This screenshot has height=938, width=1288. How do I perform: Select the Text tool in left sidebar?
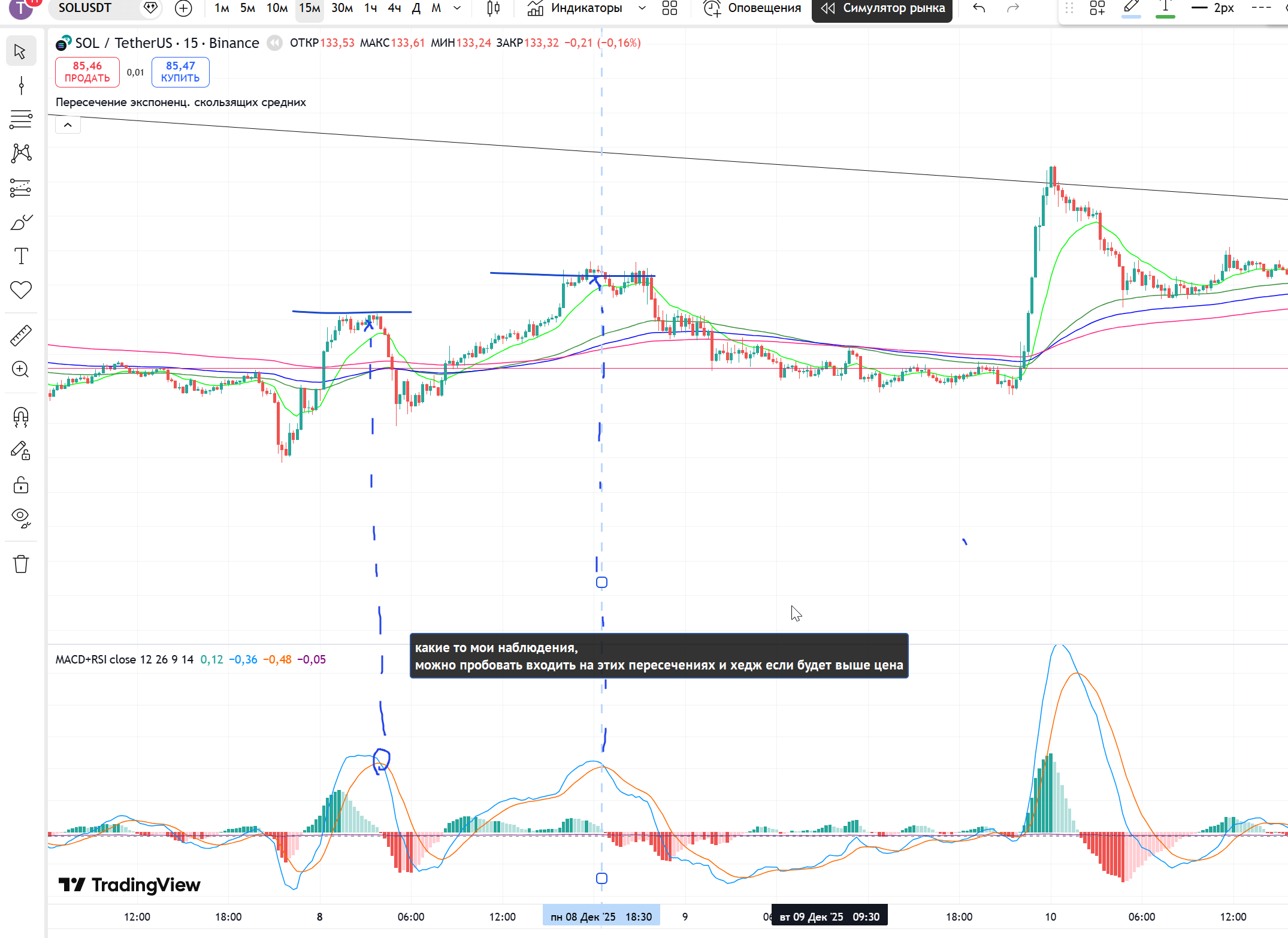pyautogui.click(x=21, y=257)
